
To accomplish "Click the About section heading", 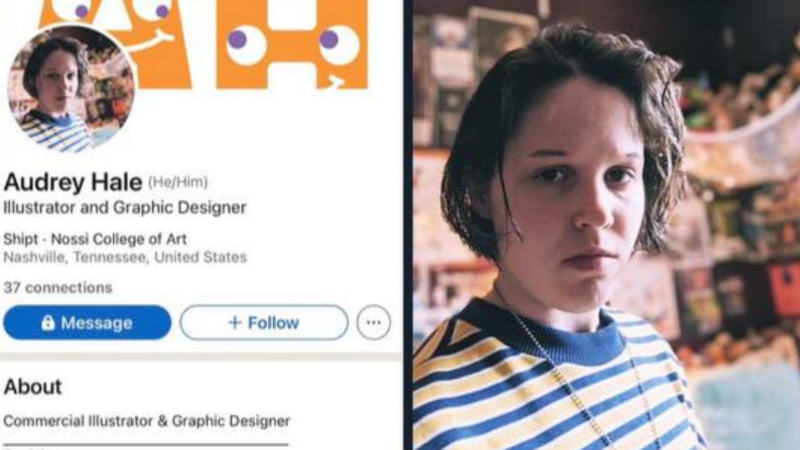I will pos(33,387).
